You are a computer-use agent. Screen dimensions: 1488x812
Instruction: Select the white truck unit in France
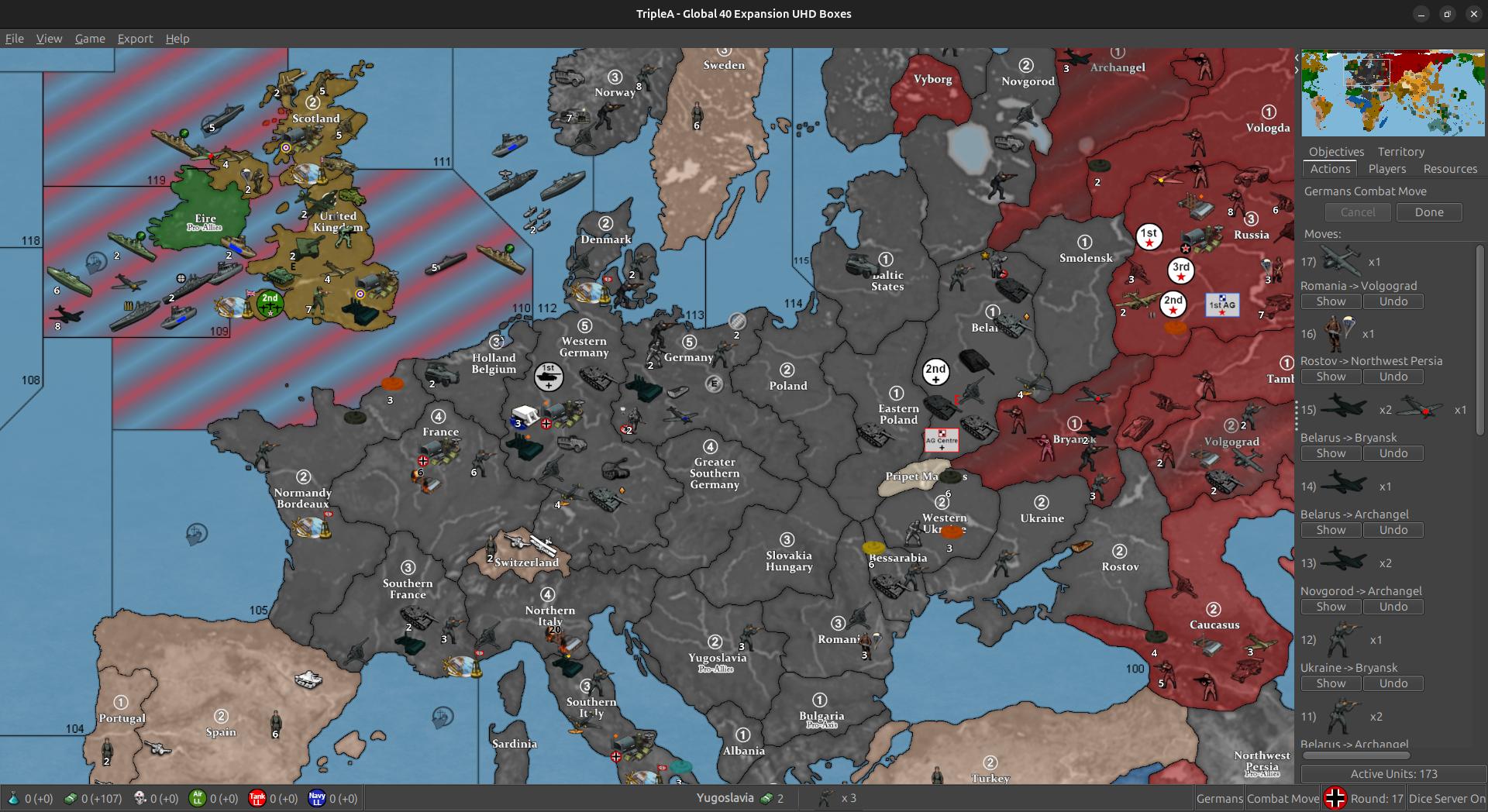pyautogui.click(x=525, y=415)
